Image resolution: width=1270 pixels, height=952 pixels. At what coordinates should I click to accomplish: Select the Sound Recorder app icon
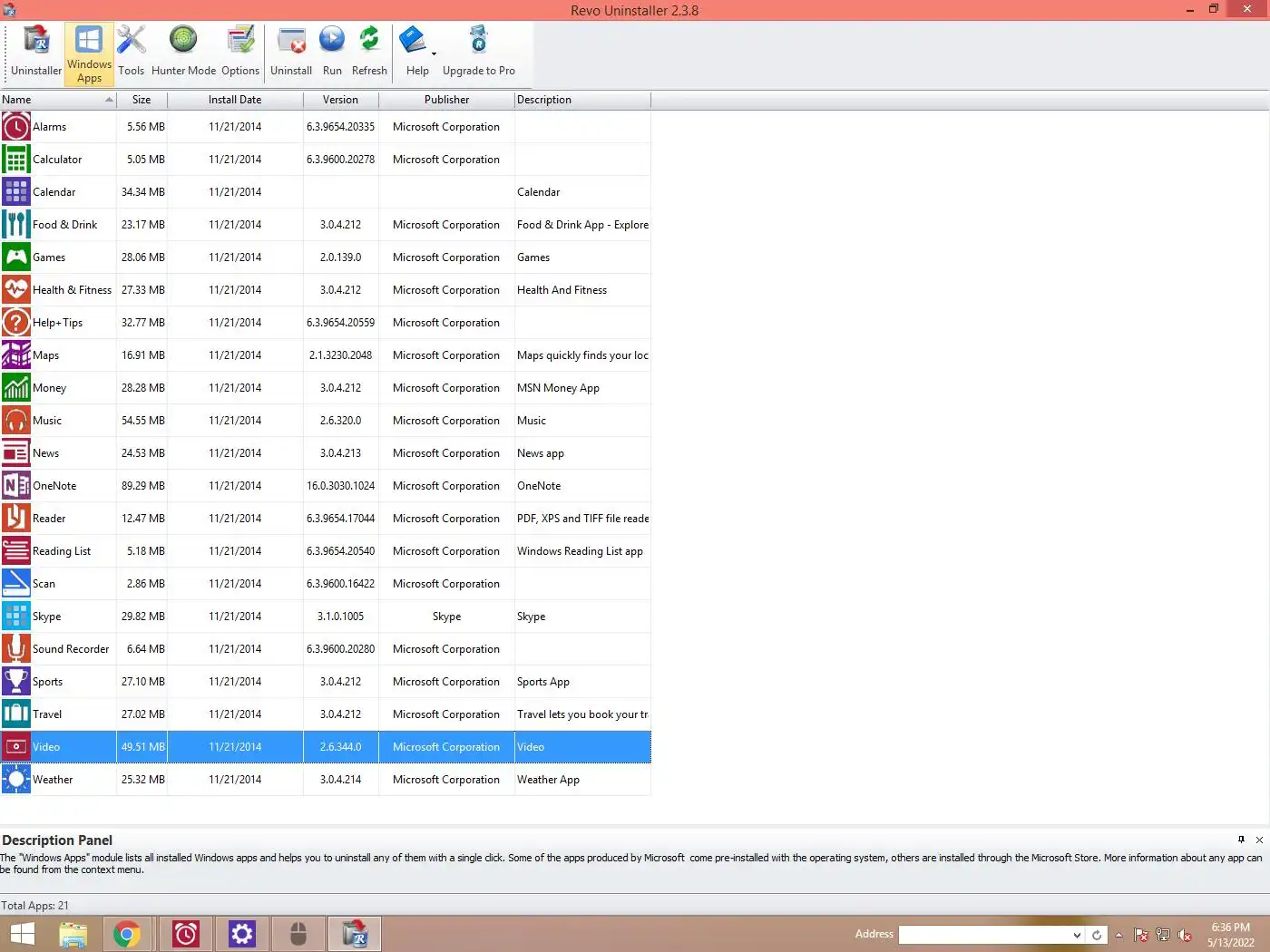tap(16, 649)
